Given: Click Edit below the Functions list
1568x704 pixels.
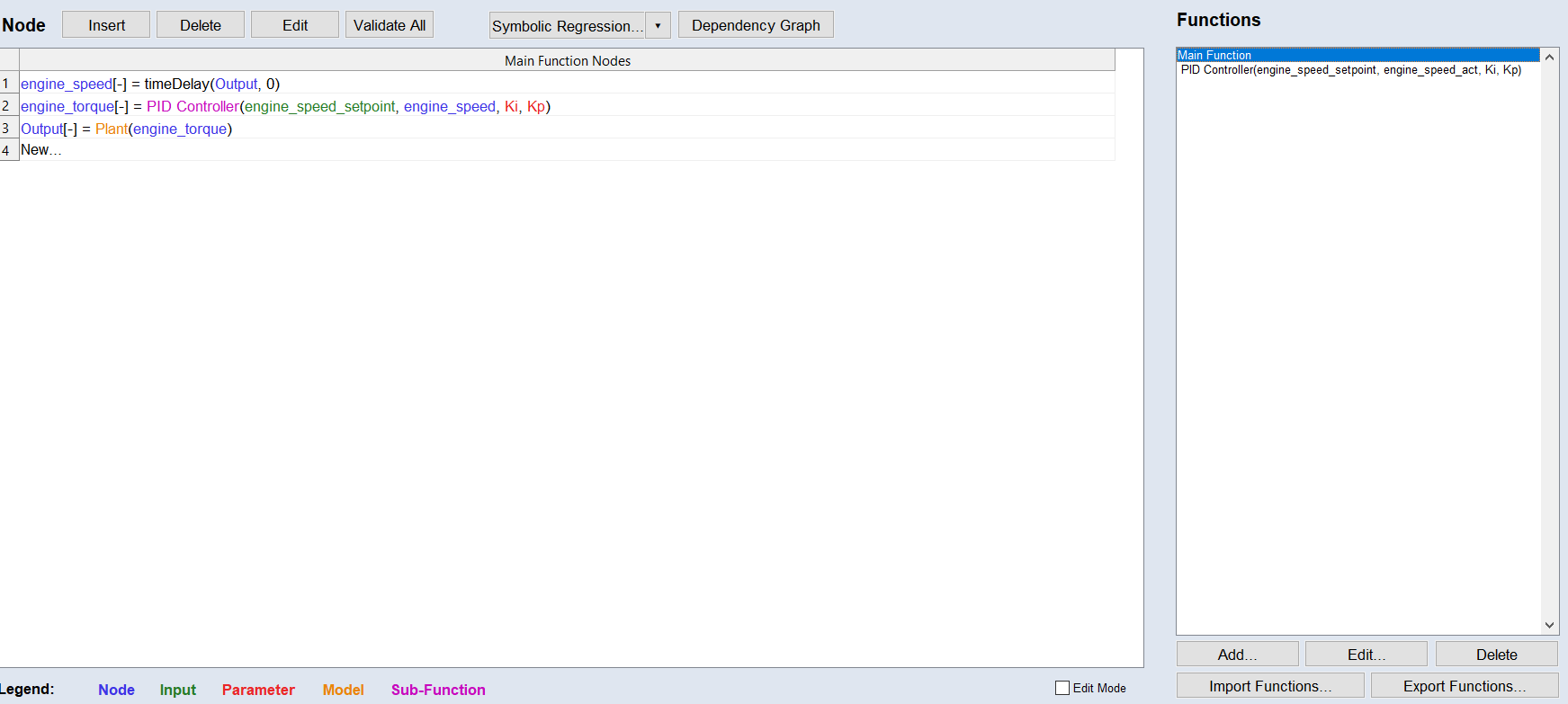Looking at the screenshot, I should (x=1366, y=655).
